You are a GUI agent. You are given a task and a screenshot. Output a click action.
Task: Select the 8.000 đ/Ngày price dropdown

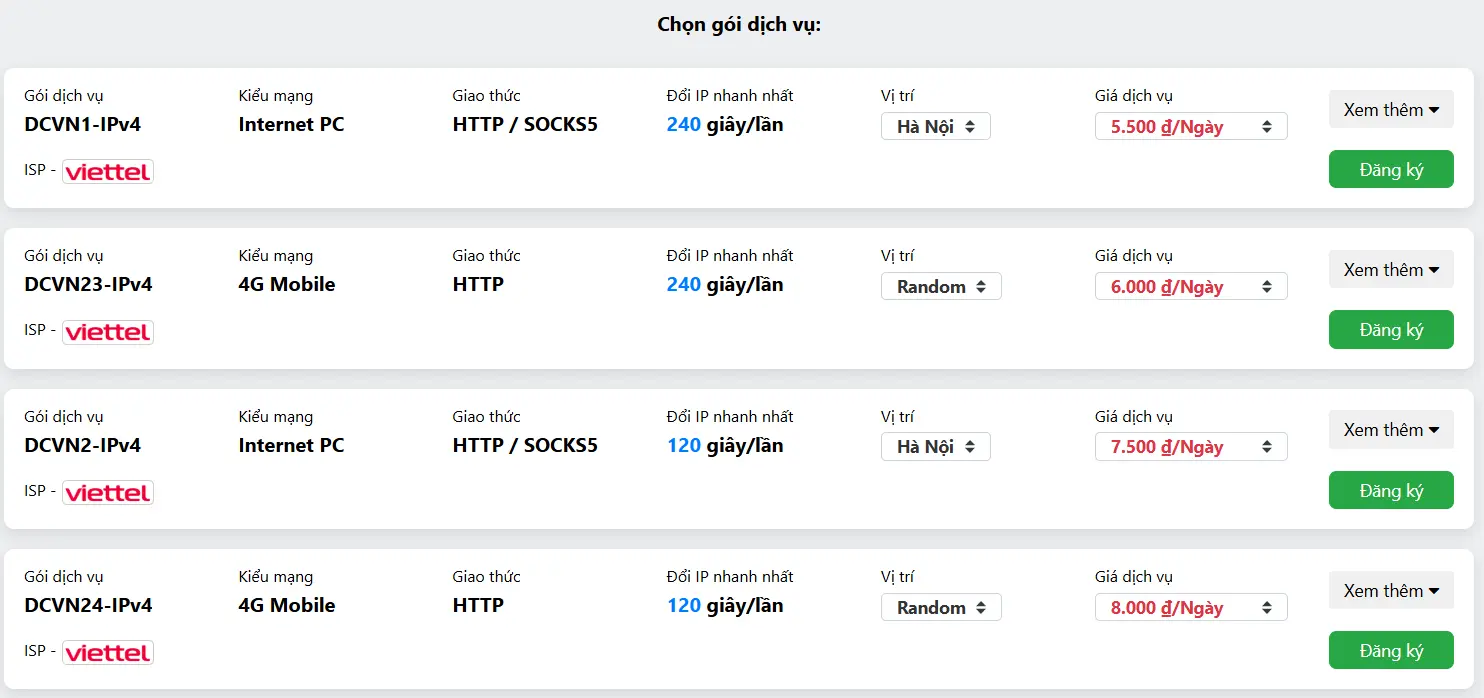click(1190, 607)
